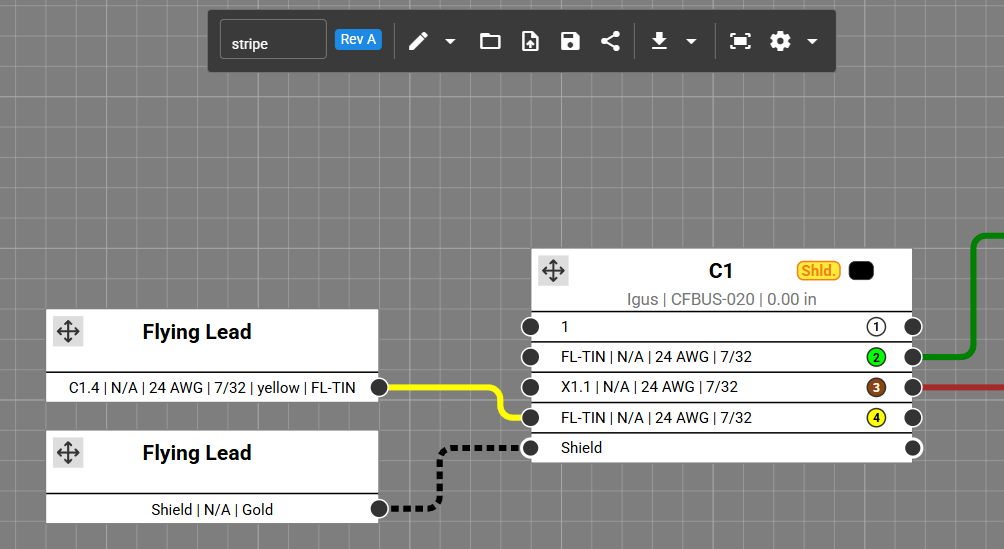The image size is (1004, 549).
Task: Open the settings gear icon
Action: click(780, 41)
